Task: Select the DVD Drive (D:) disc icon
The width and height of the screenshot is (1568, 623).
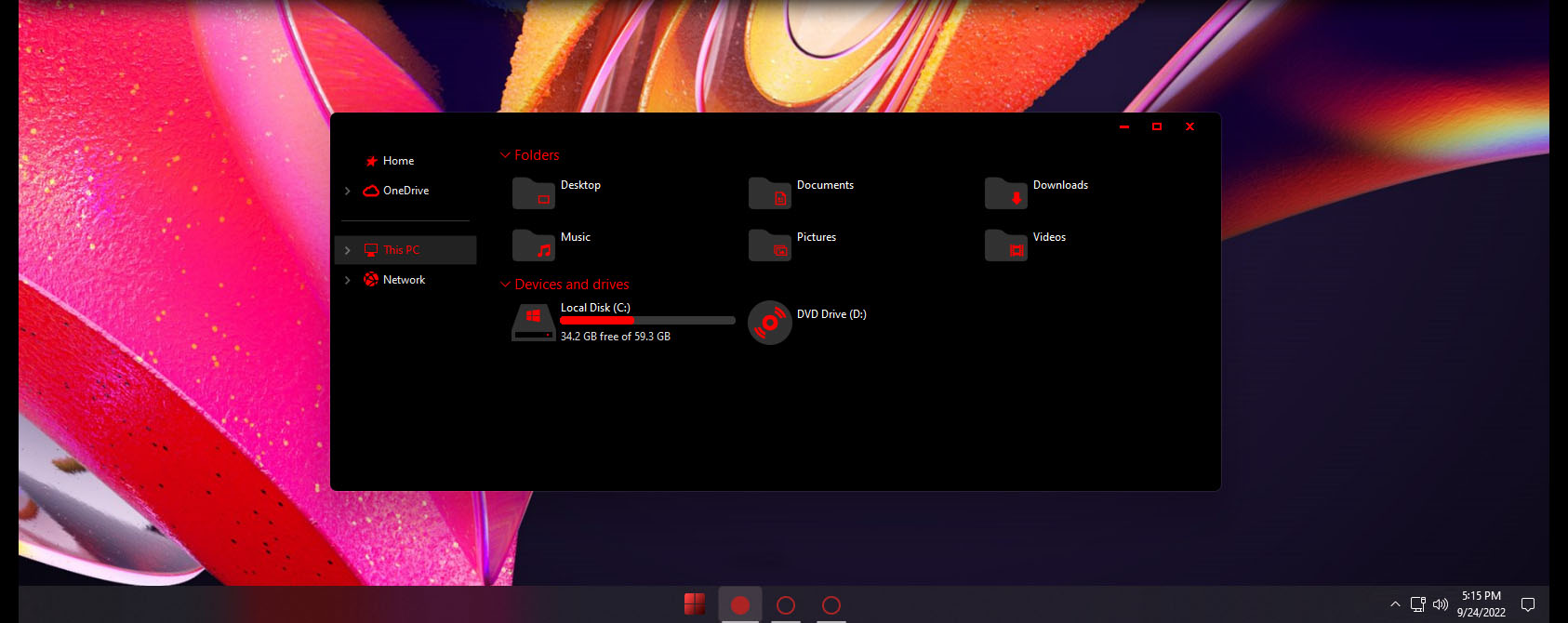Action: pos(770,323)
